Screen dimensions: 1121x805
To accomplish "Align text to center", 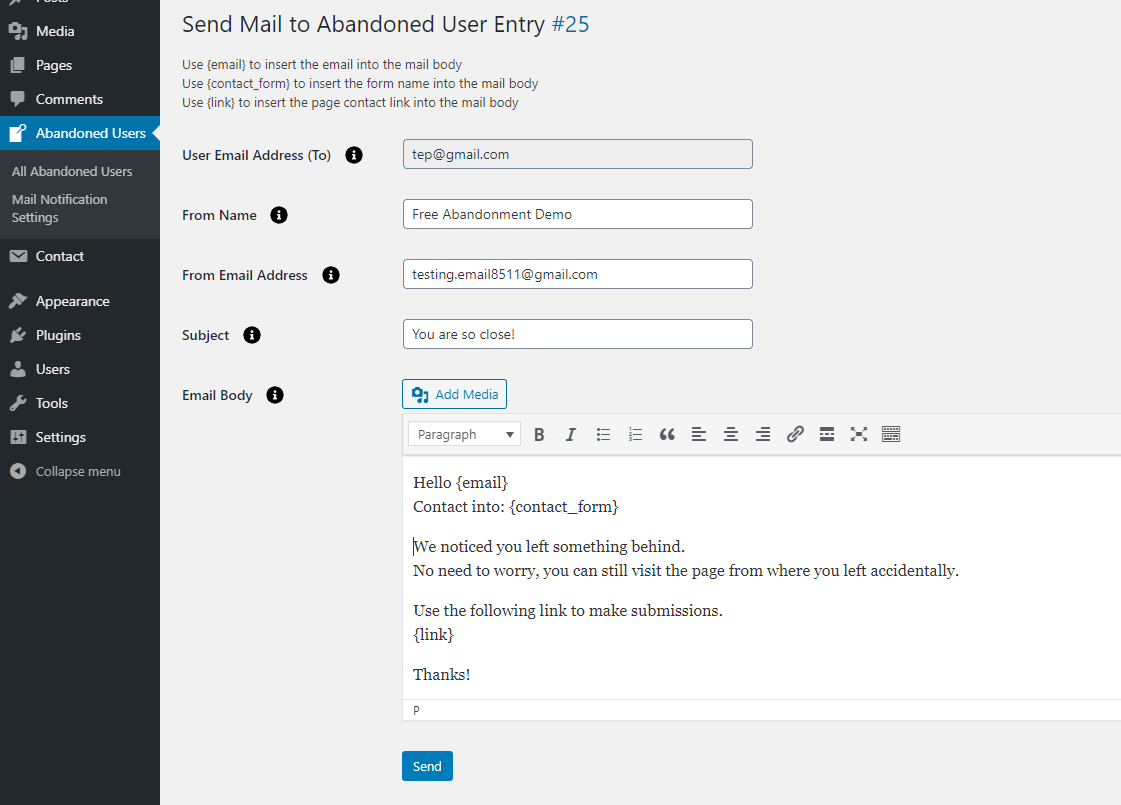I will pyautogui.click(x=731, y=434).
